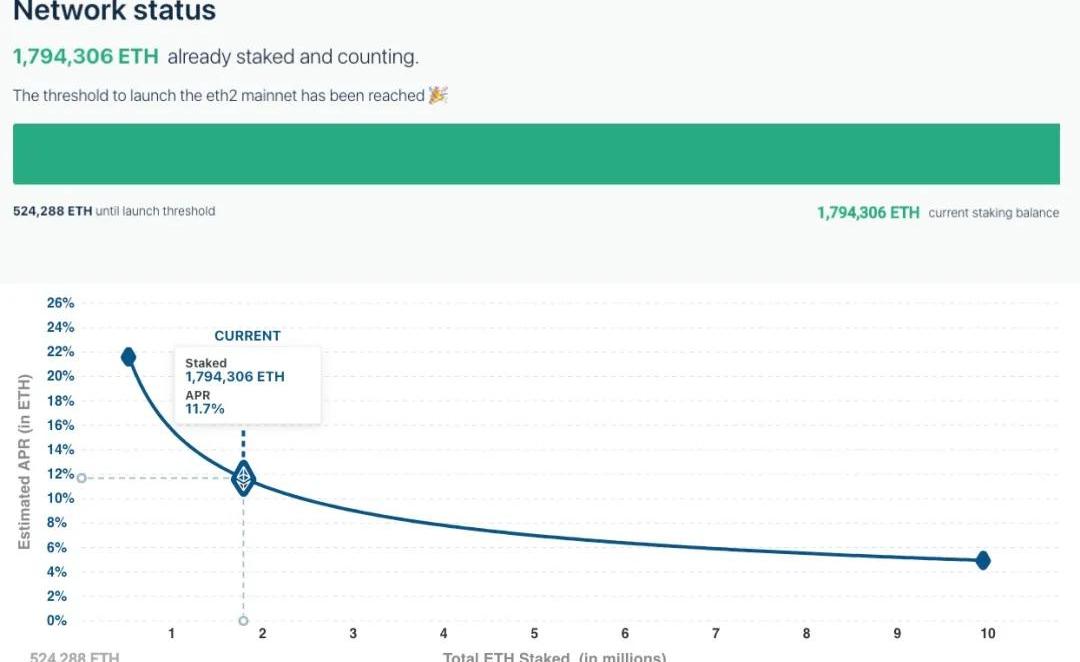This screenshot has height=662, width=1080.
Task: Click the Staked 1,794,306 ETH tooltip value
Action: coord(234,377)
